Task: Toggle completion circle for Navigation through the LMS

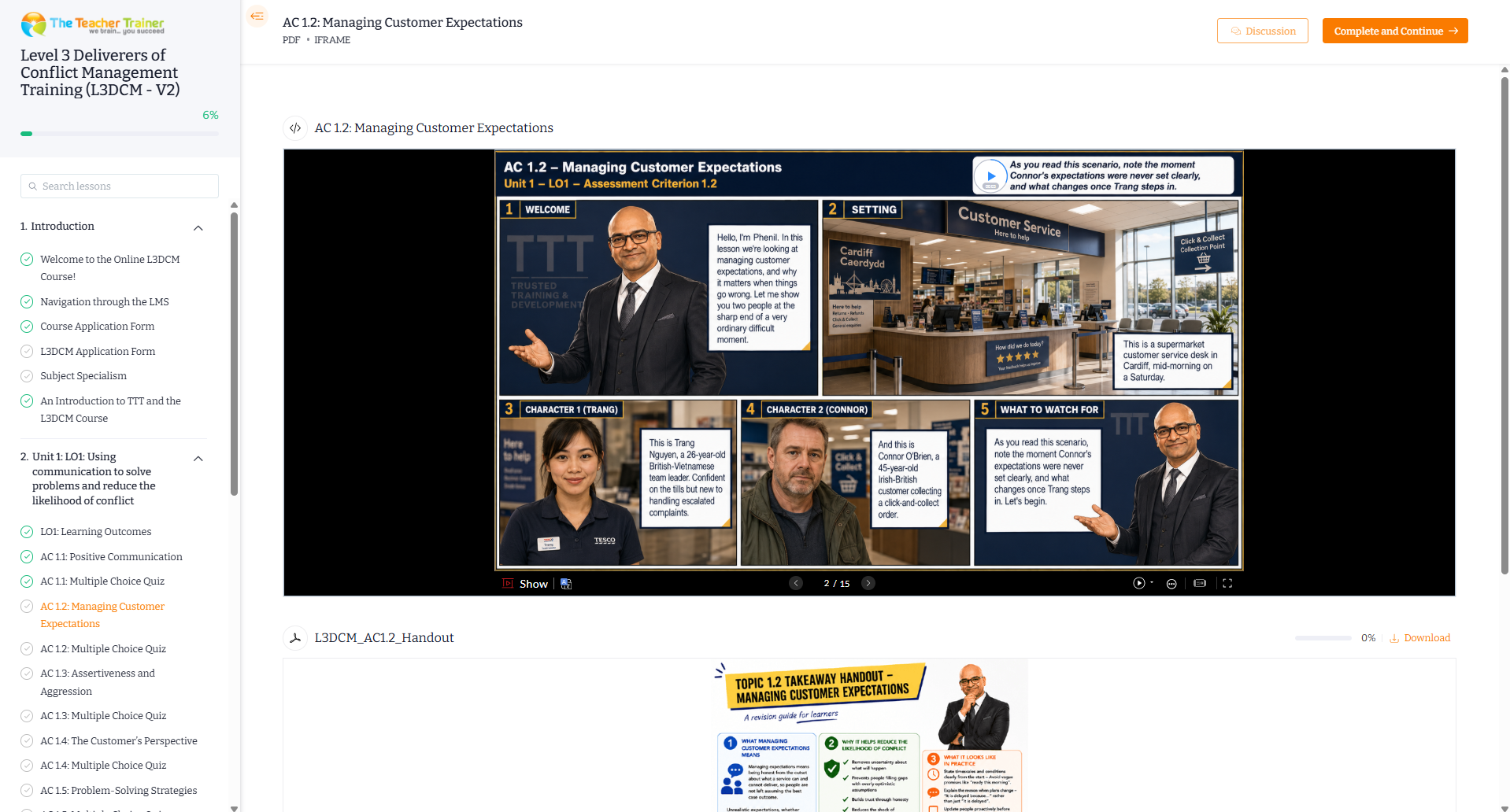Action: click(27, 301)
